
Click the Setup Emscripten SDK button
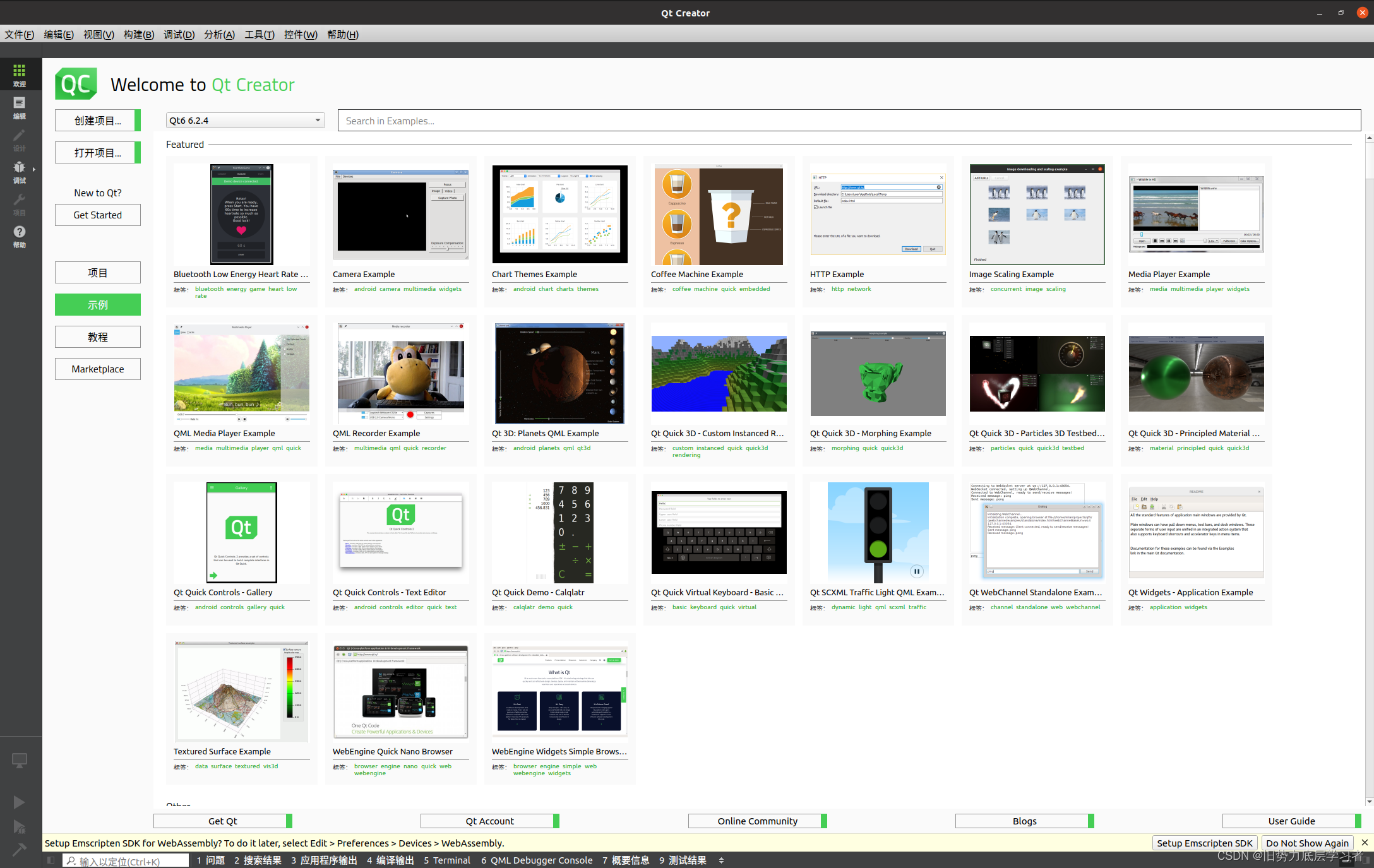click(x=1204, y=843)
